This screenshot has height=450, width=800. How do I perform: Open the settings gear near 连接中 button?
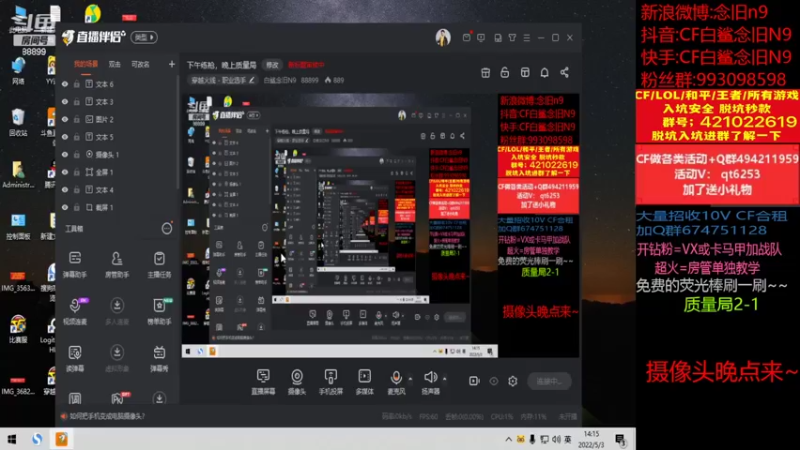pos(513,381)
